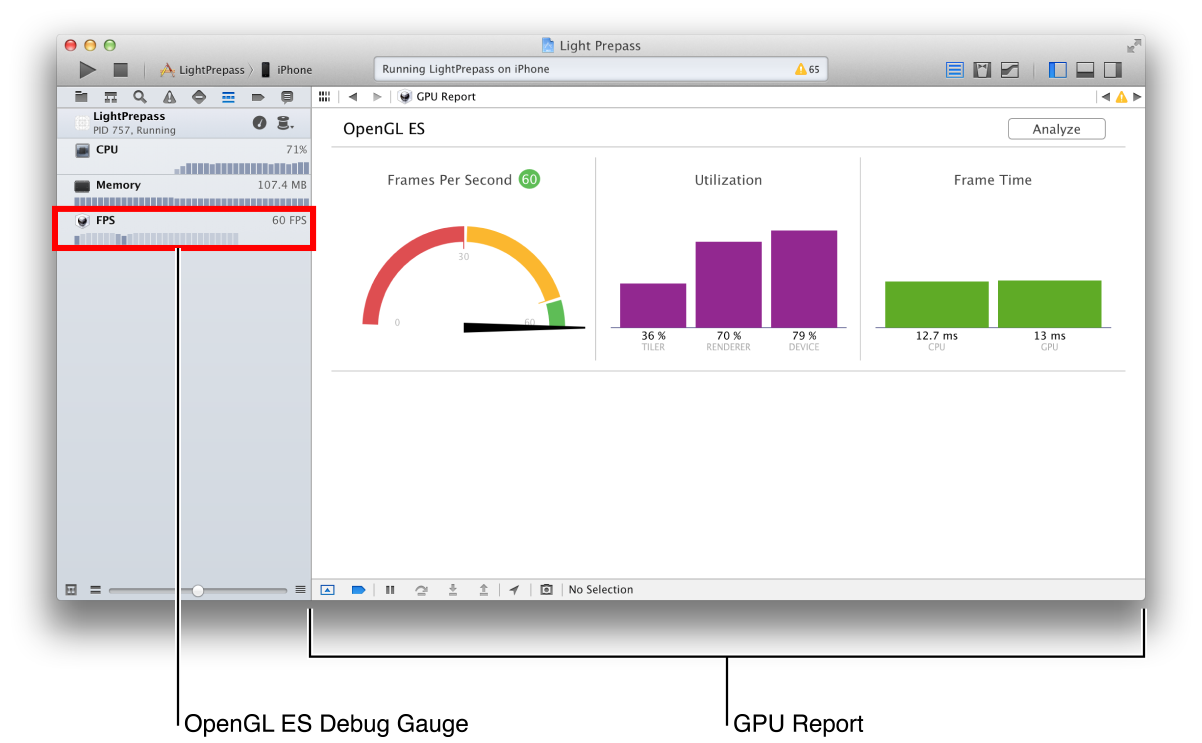The image size is (1202, 743).
Task: Click the navigator detail level slider
Action: [198, 591]
